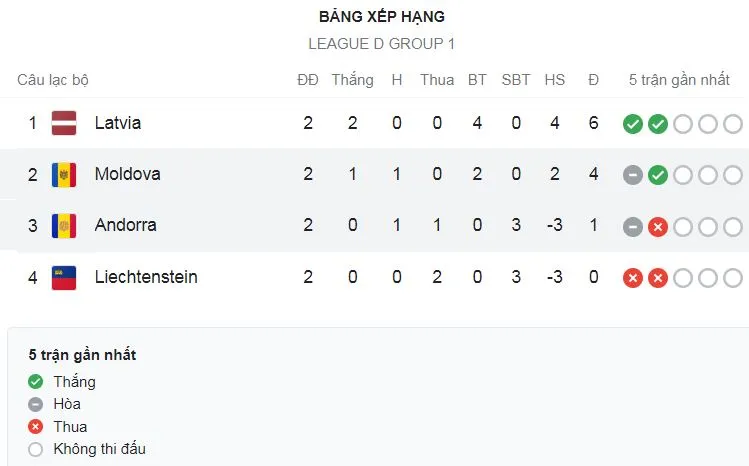Screen dimensions: 749x466
Task: Click the Andorra flag icon
Action: coord(64,225)
